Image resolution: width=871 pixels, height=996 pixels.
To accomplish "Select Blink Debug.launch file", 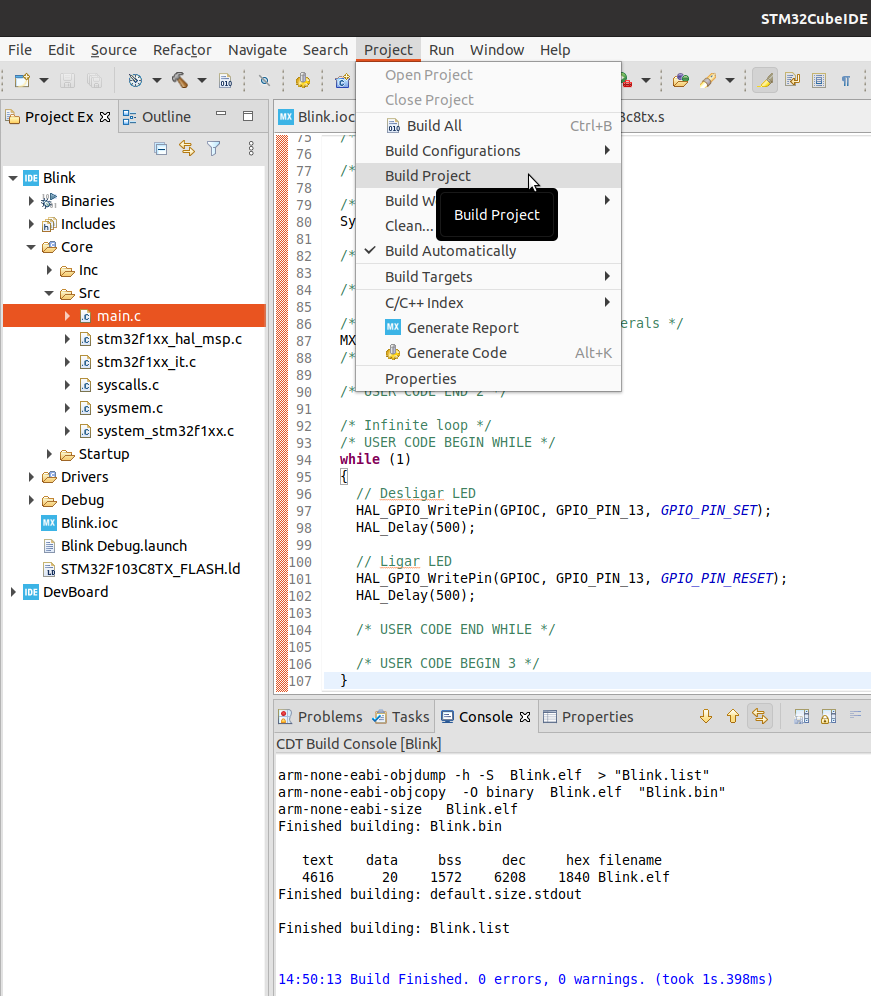I will (x=123, y=546).
